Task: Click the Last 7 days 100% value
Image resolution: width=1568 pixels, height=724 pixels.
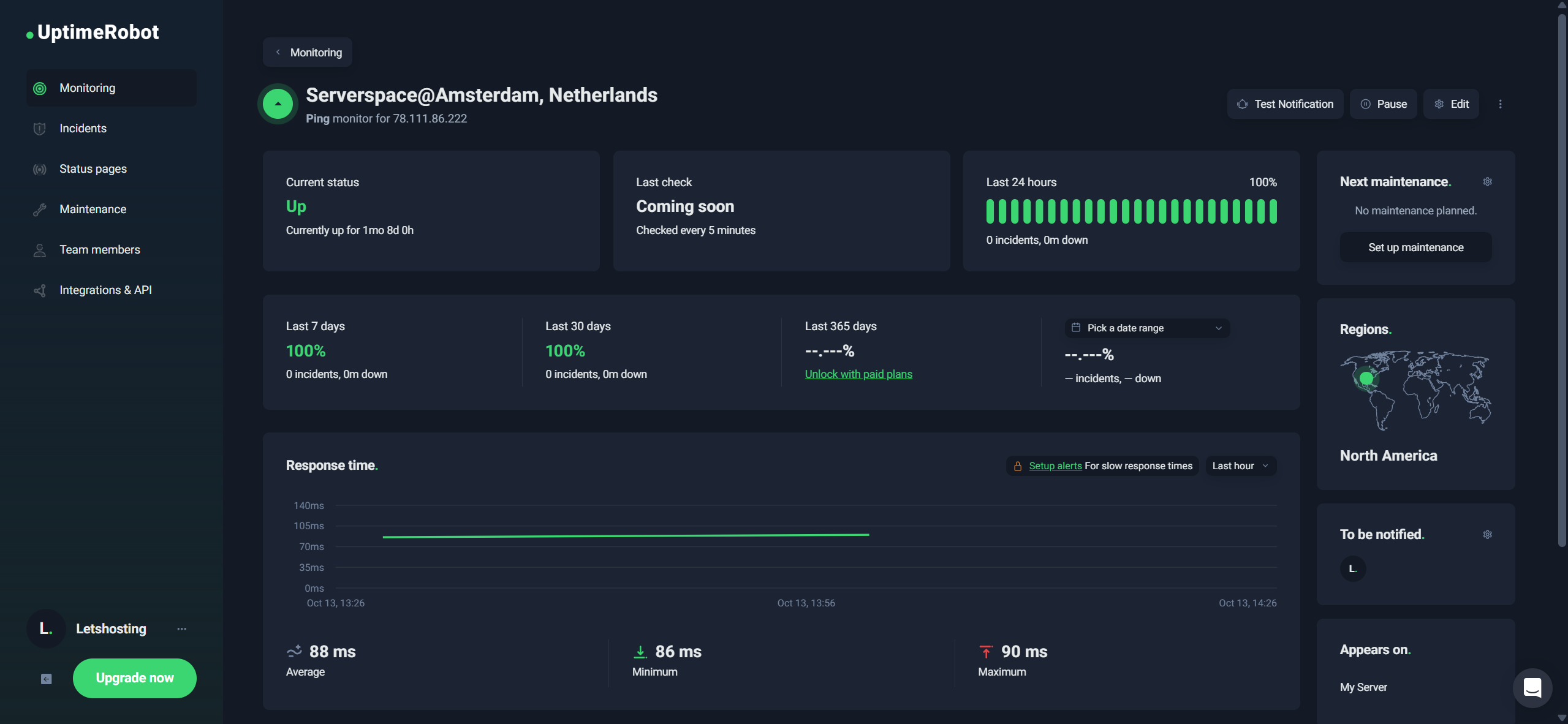Action: pos(306,351)
